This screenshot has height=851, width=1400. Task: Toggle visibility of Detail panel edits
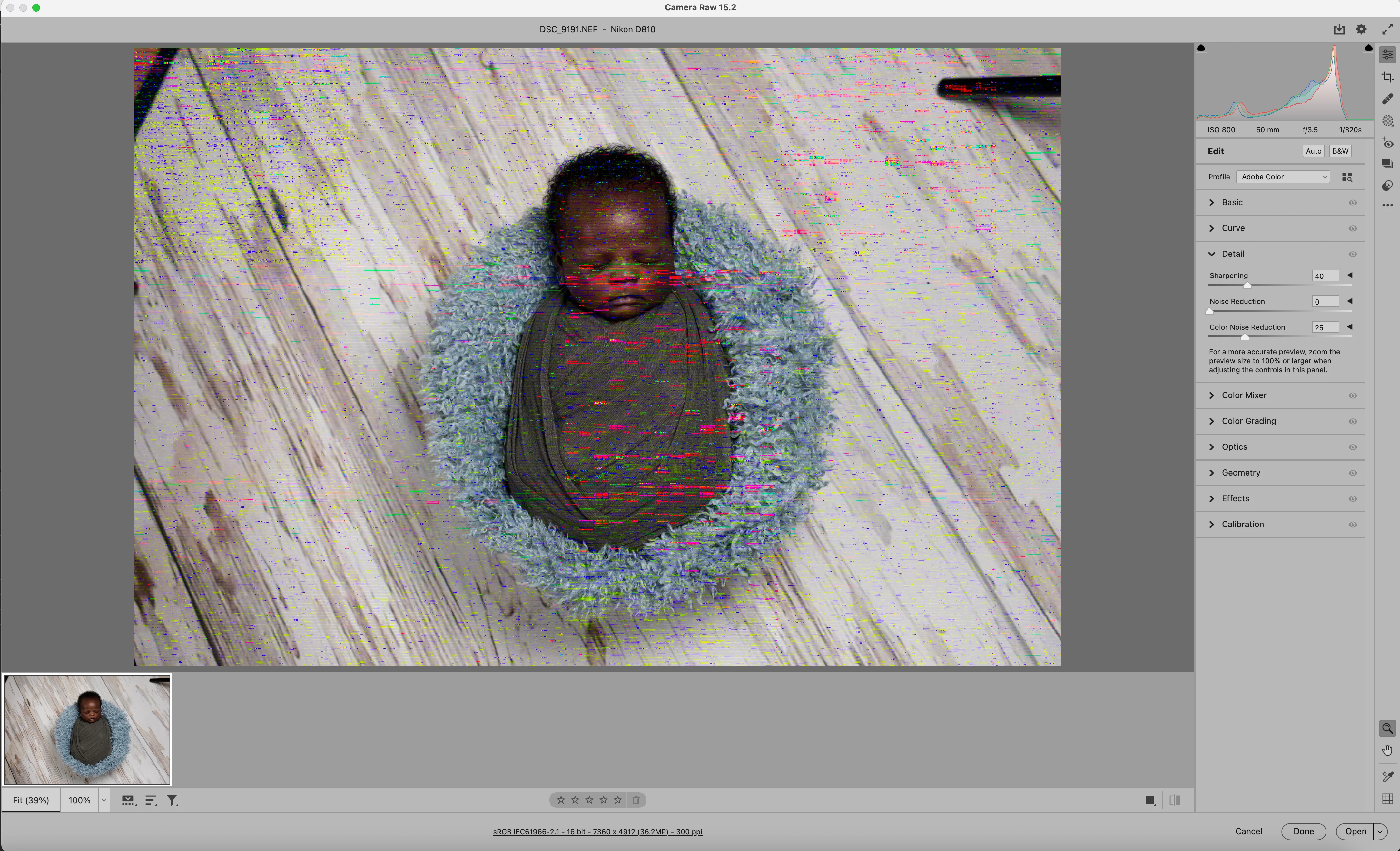[x=1353, y=254]
